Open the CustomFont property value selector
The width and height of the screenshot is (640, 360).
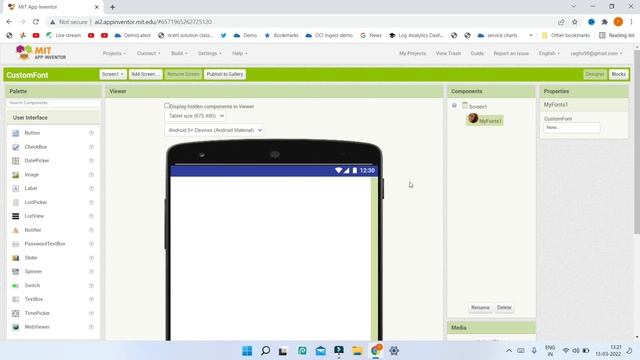click(x=571, y=127)
